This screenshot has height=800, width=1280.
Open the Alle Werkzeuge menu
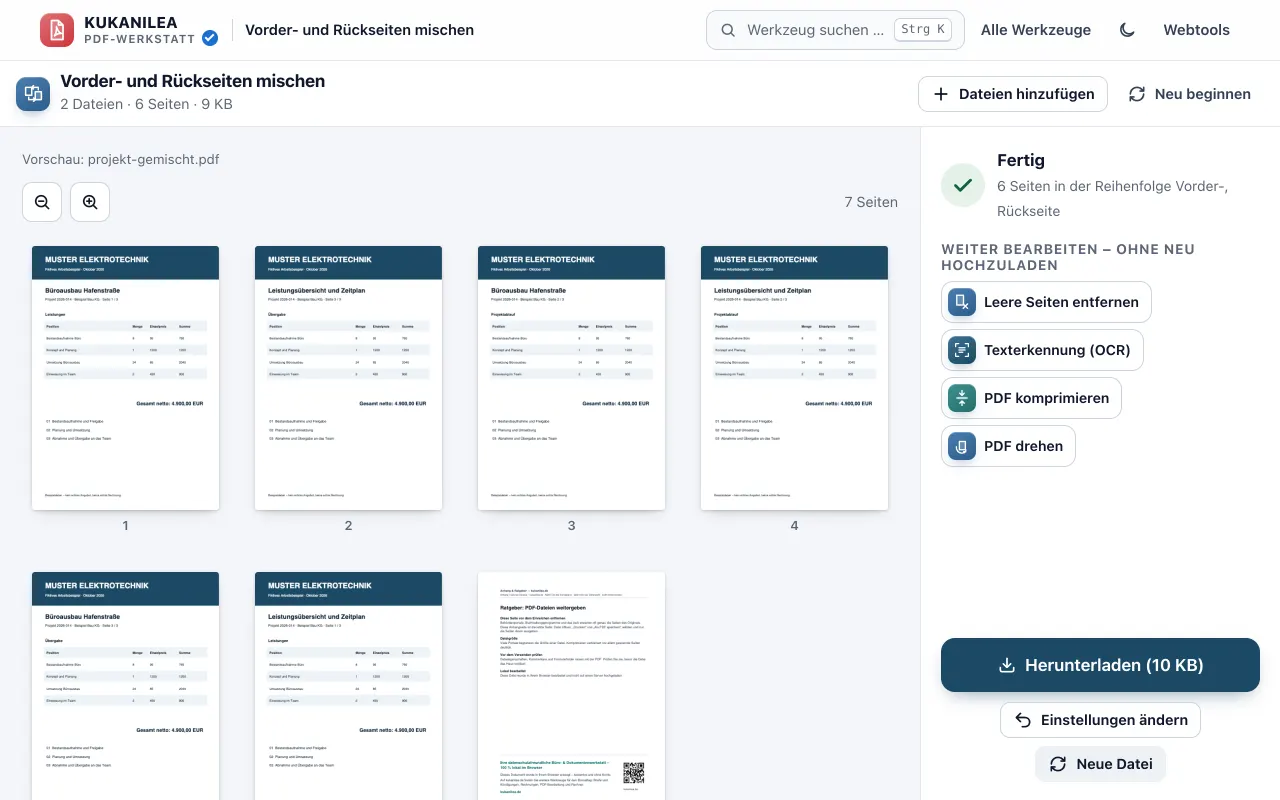tap(1036, 30)
